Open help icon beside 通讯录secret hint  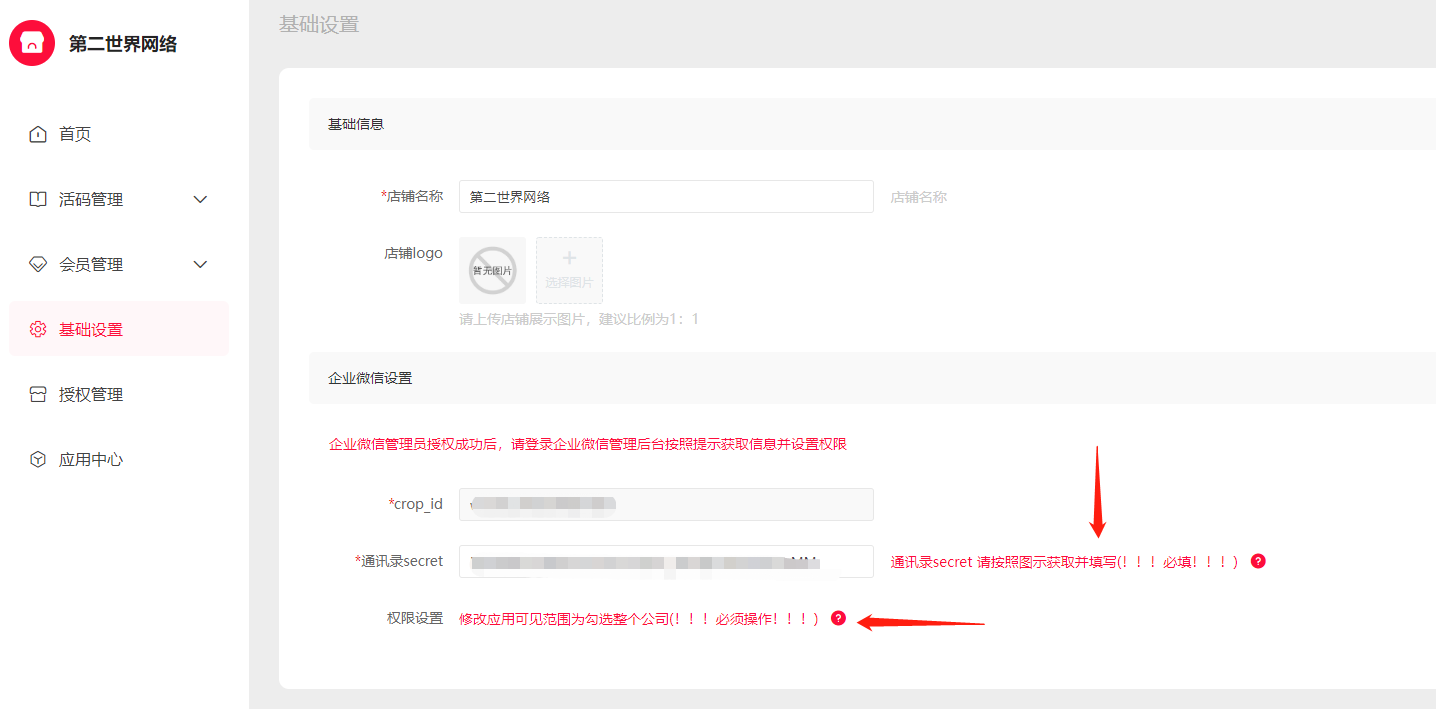pyautogui.click(x=1258, y=561)
